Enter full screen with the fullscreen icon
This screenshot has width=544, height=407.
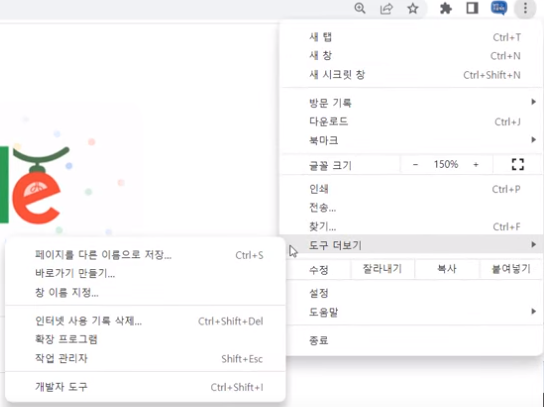tap(518, 164)
